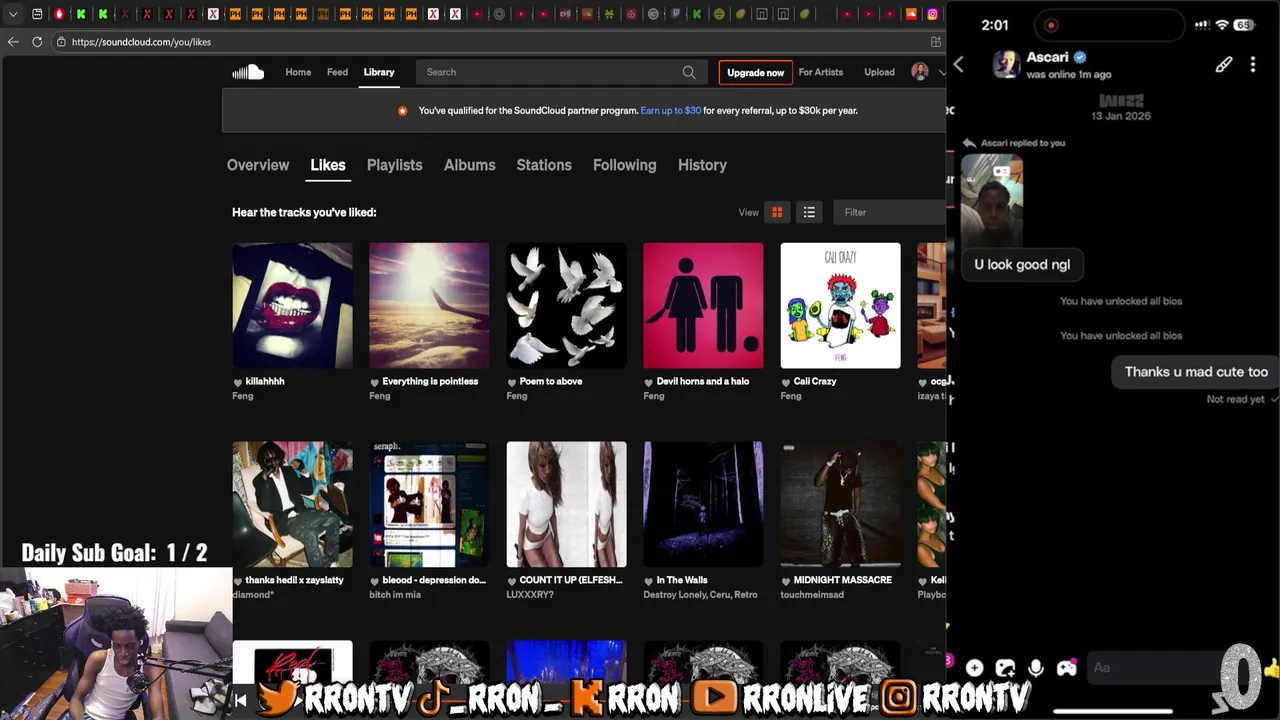Open the user avatar in SoundCloud header
This screenshot has height=720, width=1280.
(x=920, y=72)
